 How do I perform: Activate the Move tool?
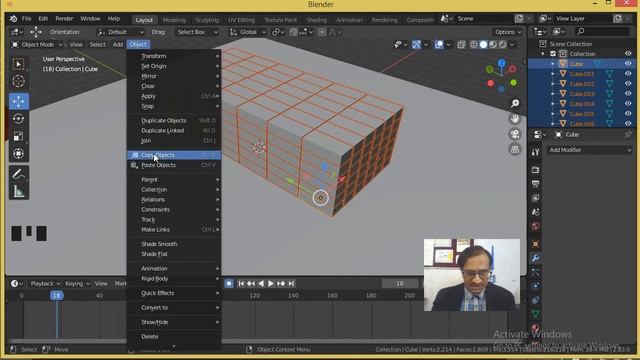(x=18, y=101)
